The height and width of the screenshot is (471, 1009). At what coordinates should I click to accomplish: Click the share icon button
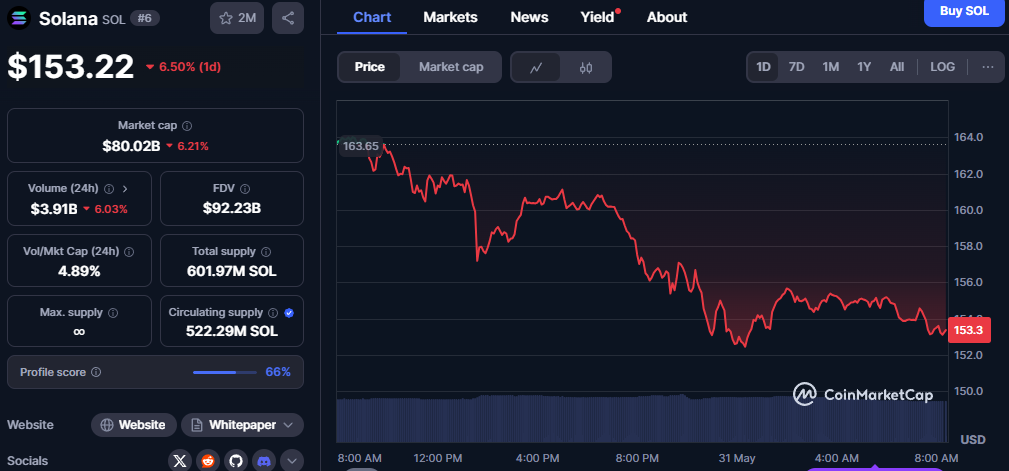coord(288,18)
